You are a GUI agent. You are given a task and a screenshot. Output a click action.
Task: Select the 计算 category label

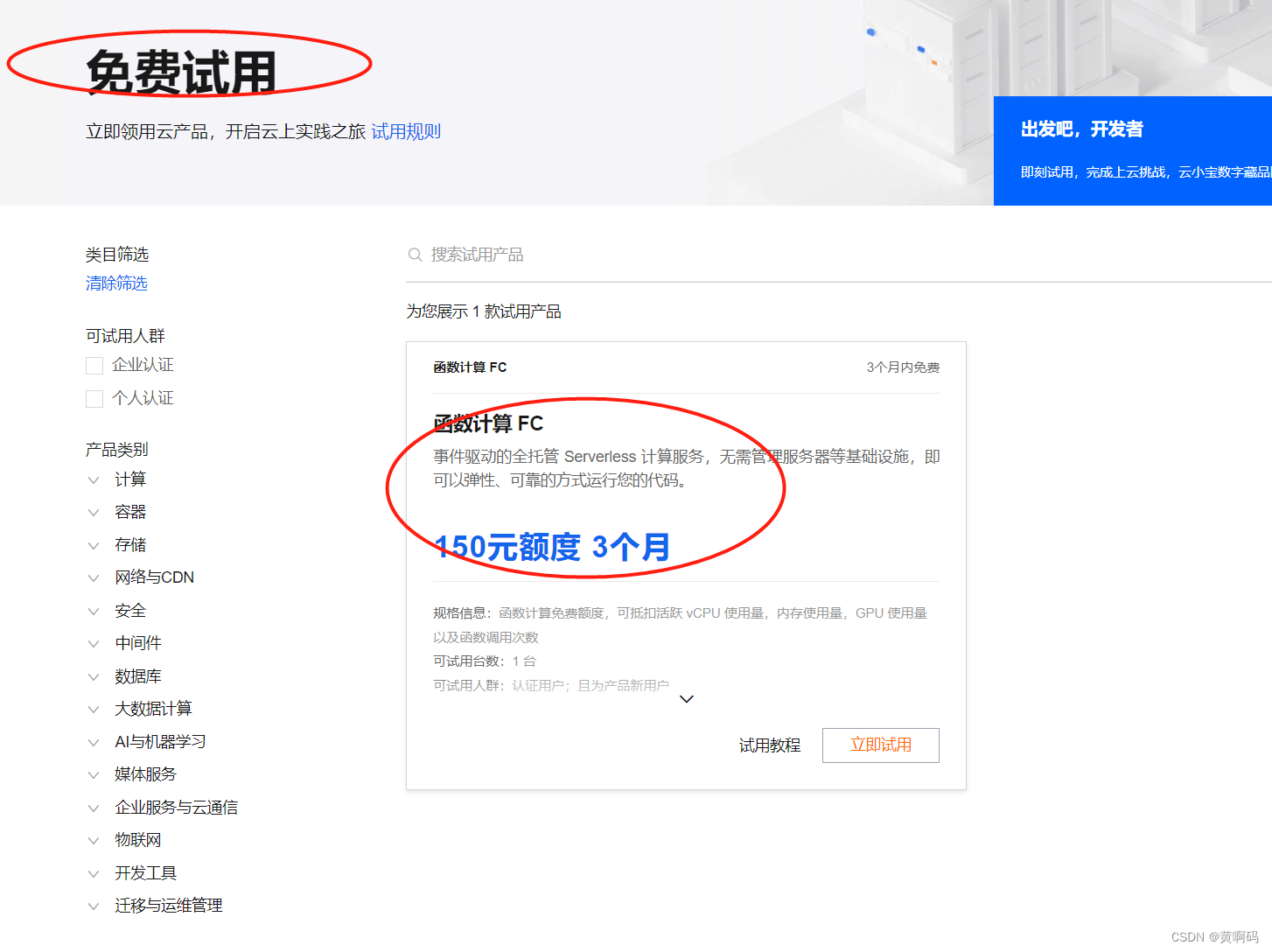130,479
